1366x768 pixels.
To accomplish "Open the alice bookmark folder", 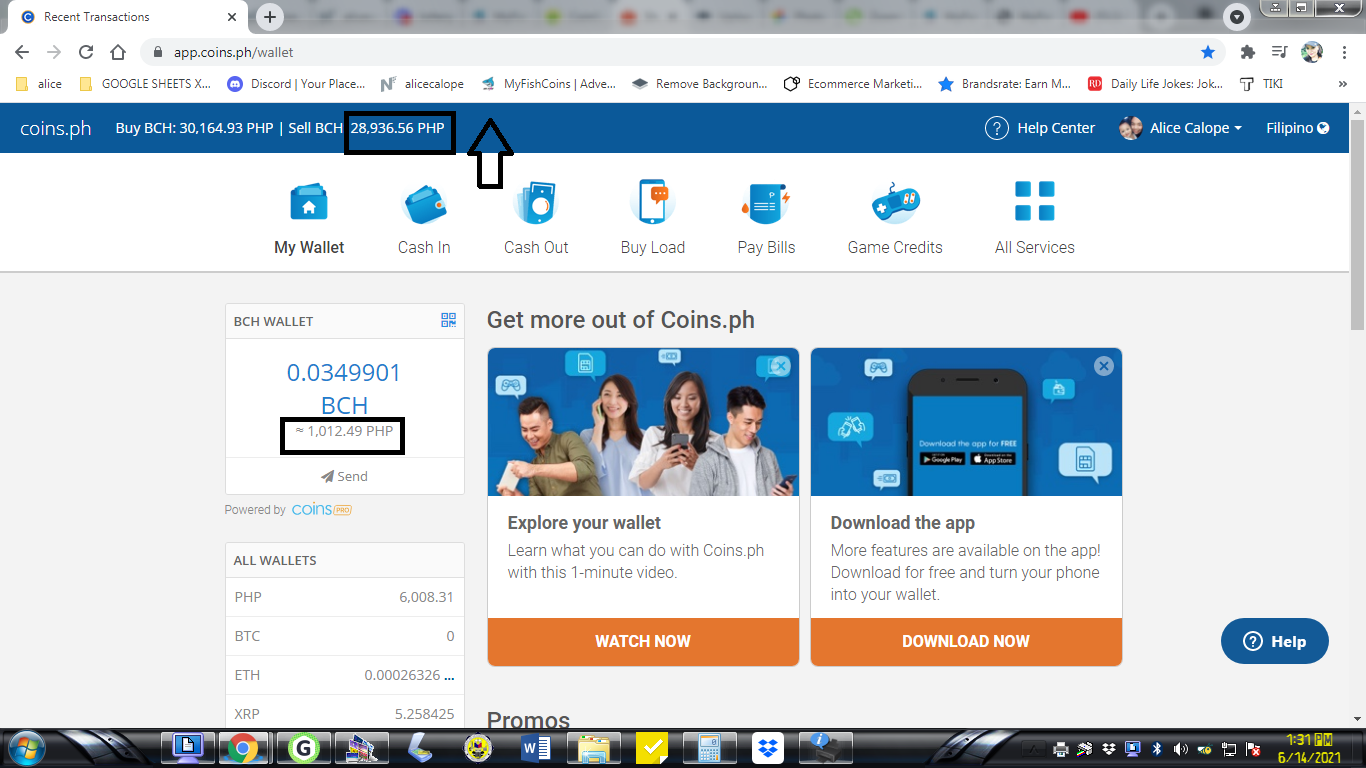I will pyautogui.click(x=39, y=84).
